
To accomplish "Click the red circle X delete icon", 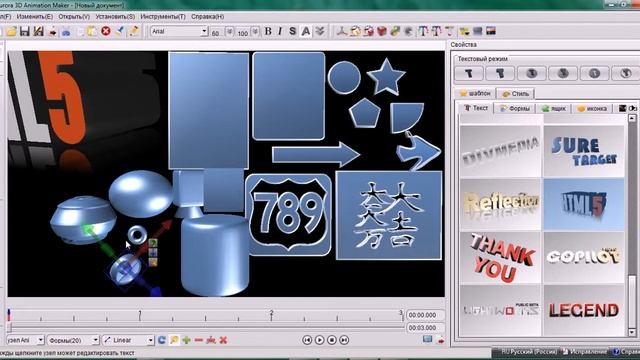I will coord(106,31).
